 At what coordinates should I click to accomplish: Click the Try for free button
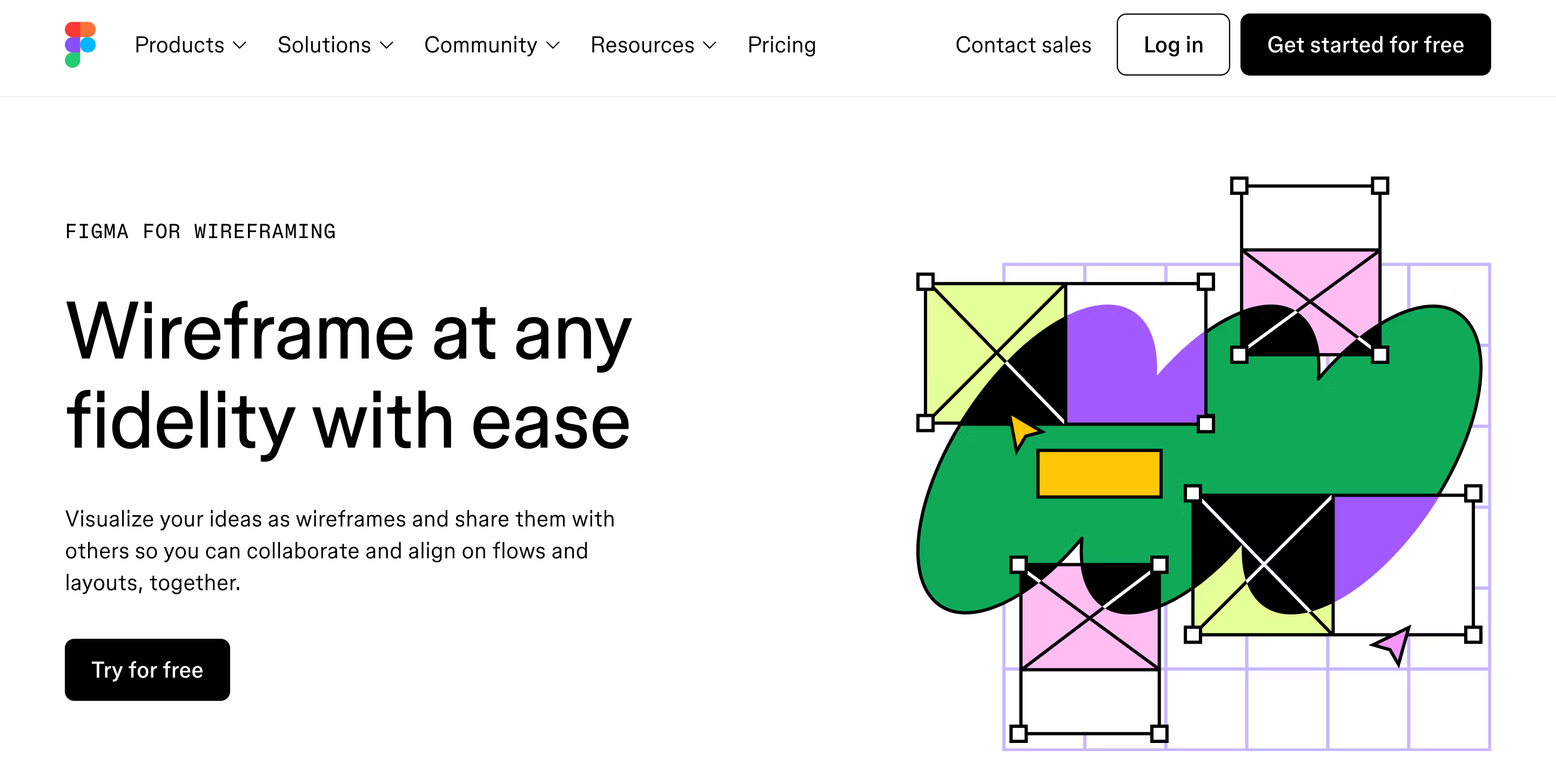click(147, 670)
